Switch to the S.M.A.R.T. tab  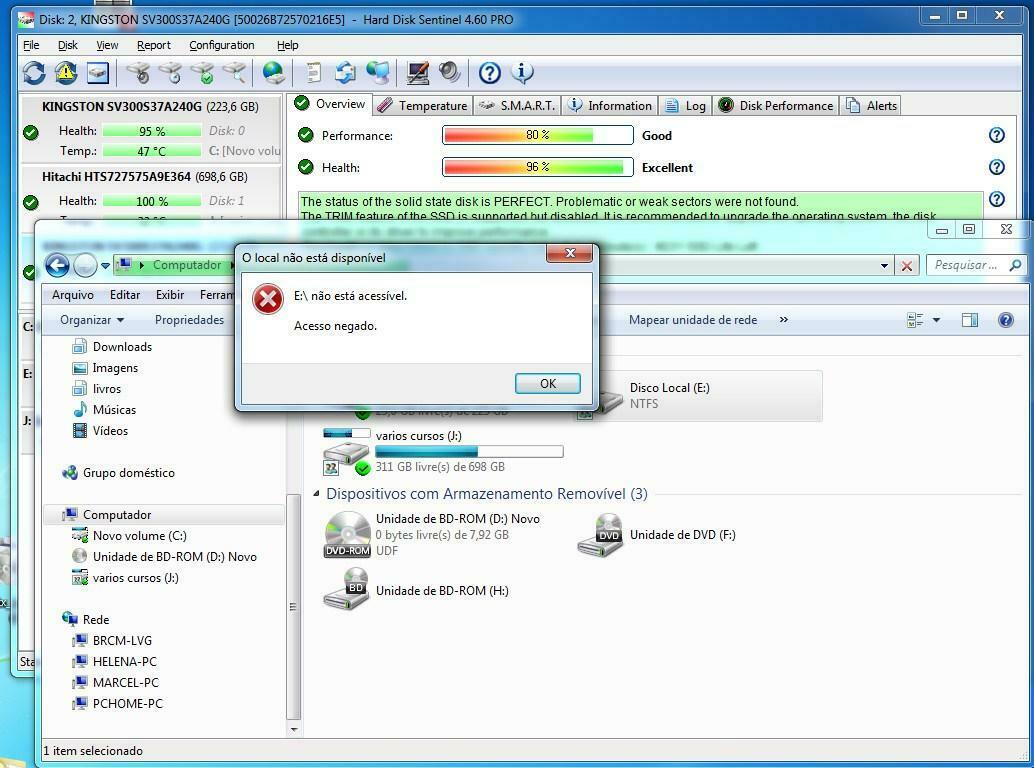coord(517,105)
